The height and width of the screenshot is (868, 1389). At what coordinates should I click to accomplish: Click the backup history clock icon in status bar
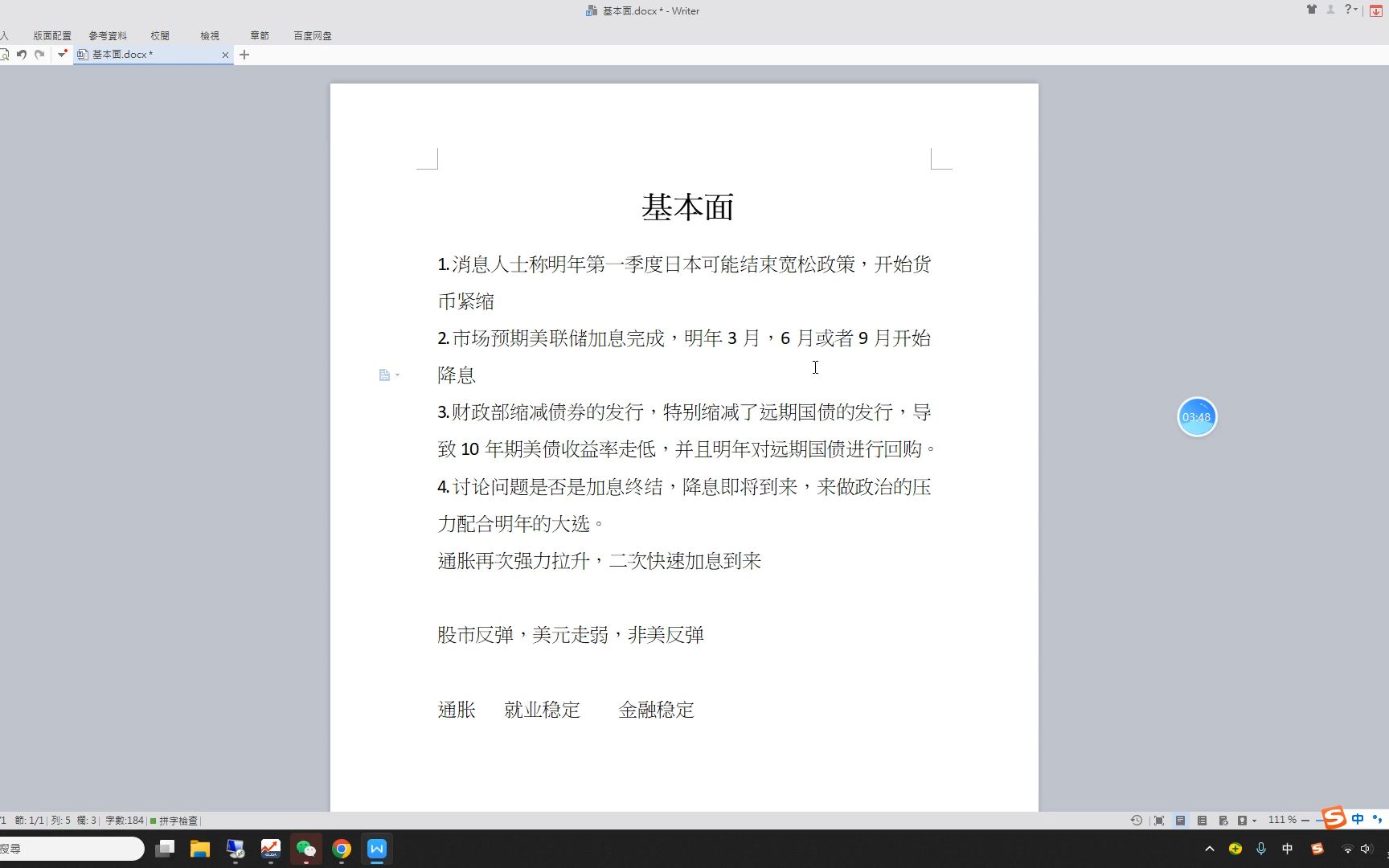1137,821
